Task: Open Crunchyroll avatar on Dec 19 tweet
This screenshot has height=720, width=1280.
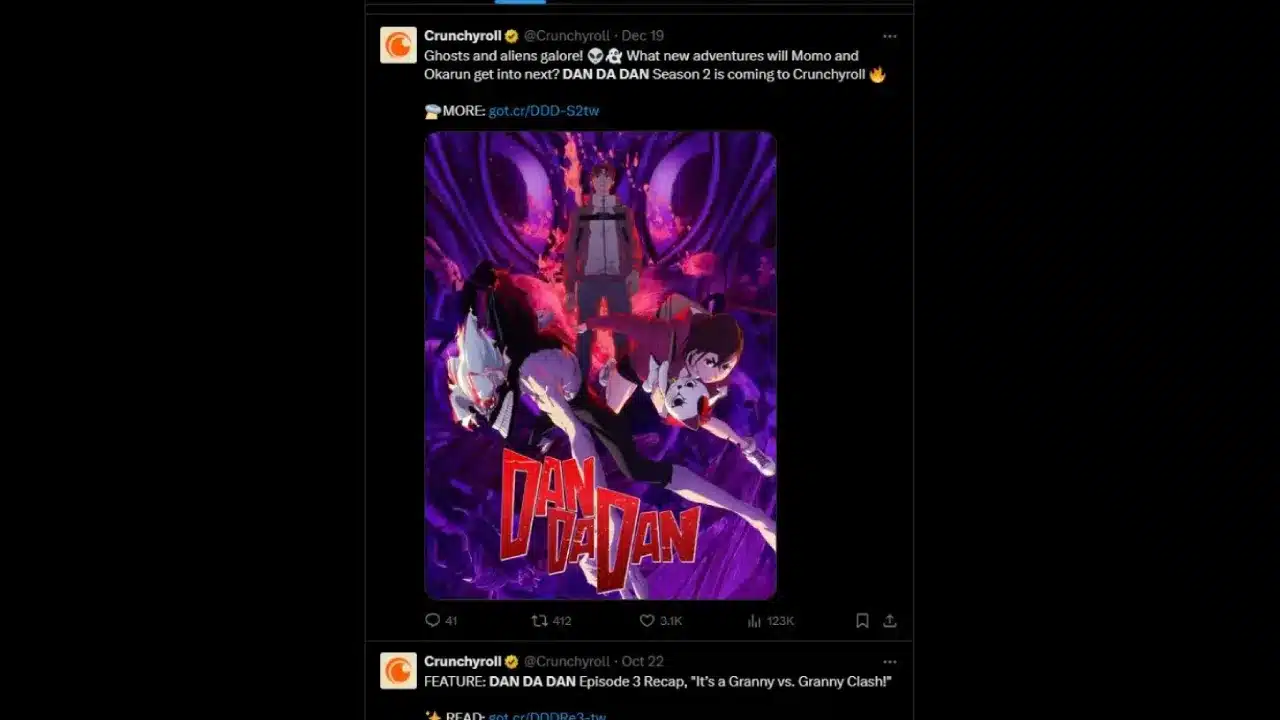Action: pyautogui.click(x=398, y=45)
